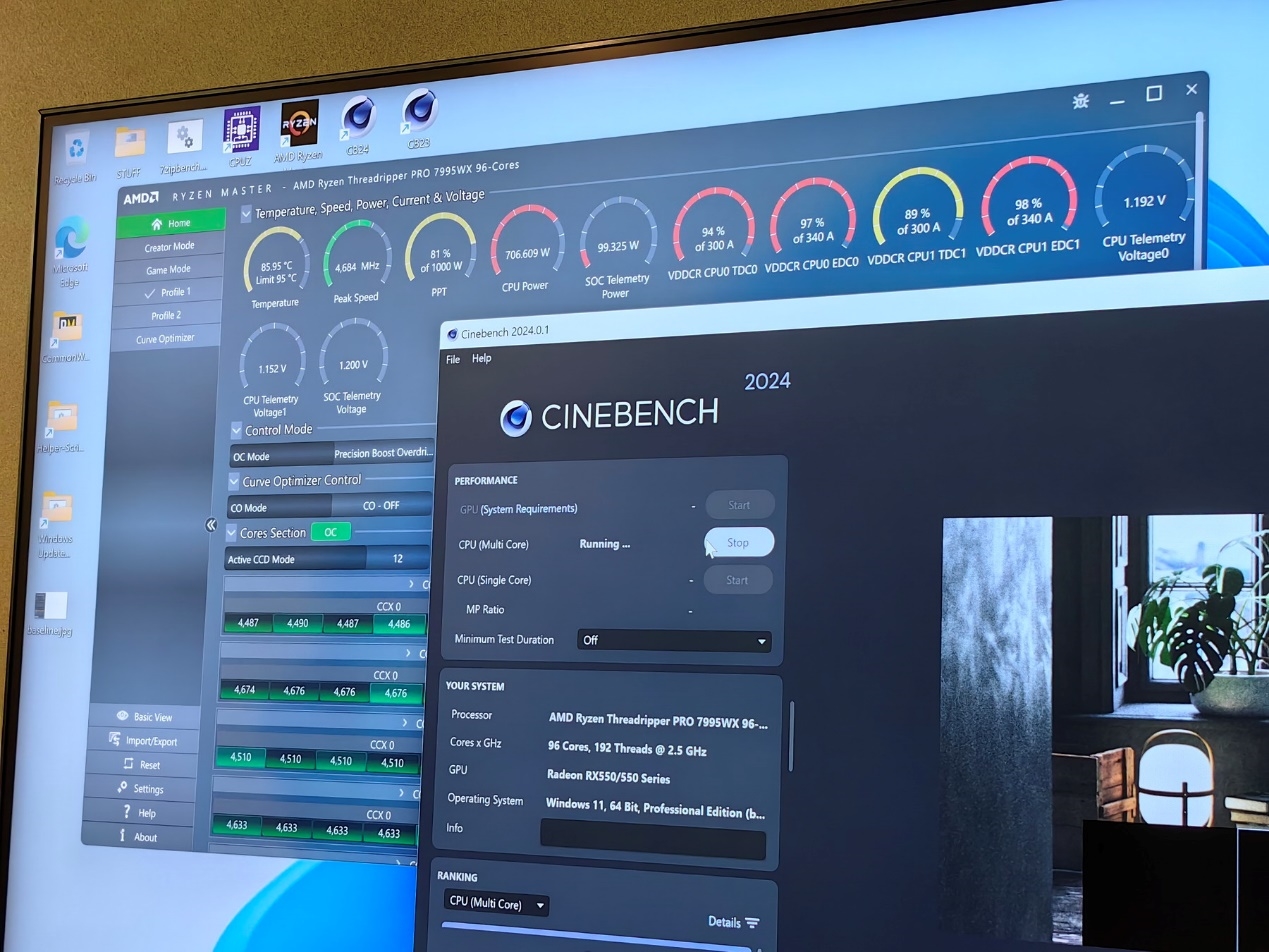Open Cinebench Help menu
1269x952 pixels.
pos(482,358)
